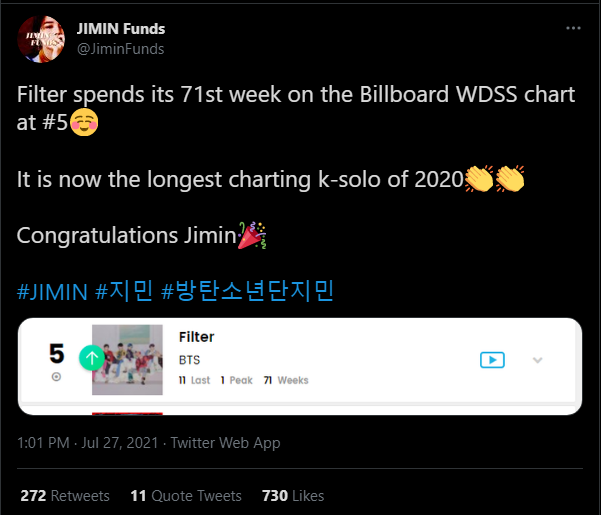View the 11 Quote Tweets list
Image resolution: width=601 pixels, height=515 pixels.
[x=186, y=495]
